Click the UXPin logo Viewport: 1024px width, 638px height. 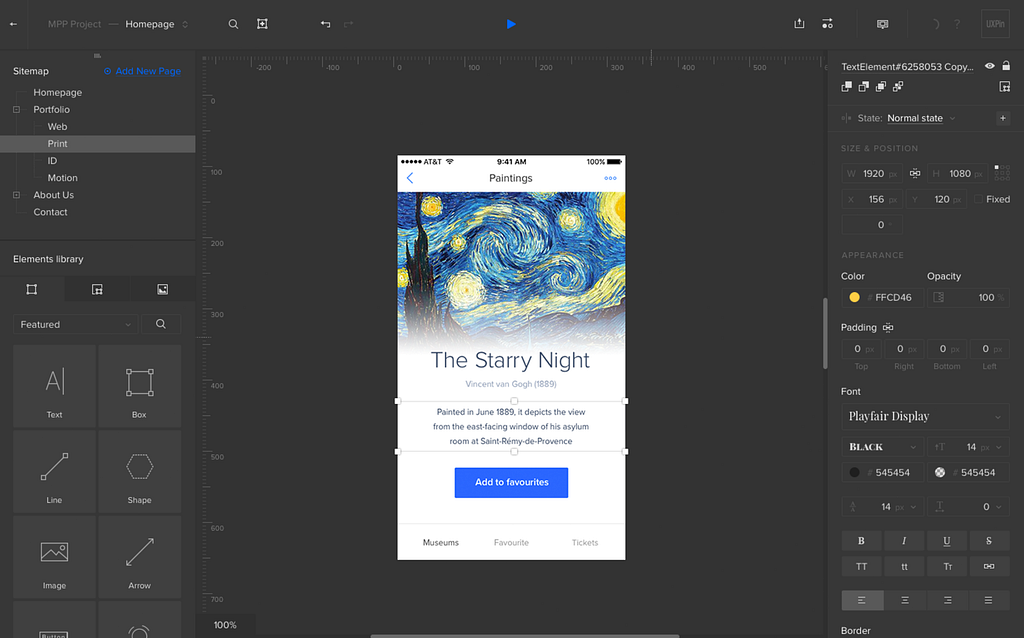995,24
